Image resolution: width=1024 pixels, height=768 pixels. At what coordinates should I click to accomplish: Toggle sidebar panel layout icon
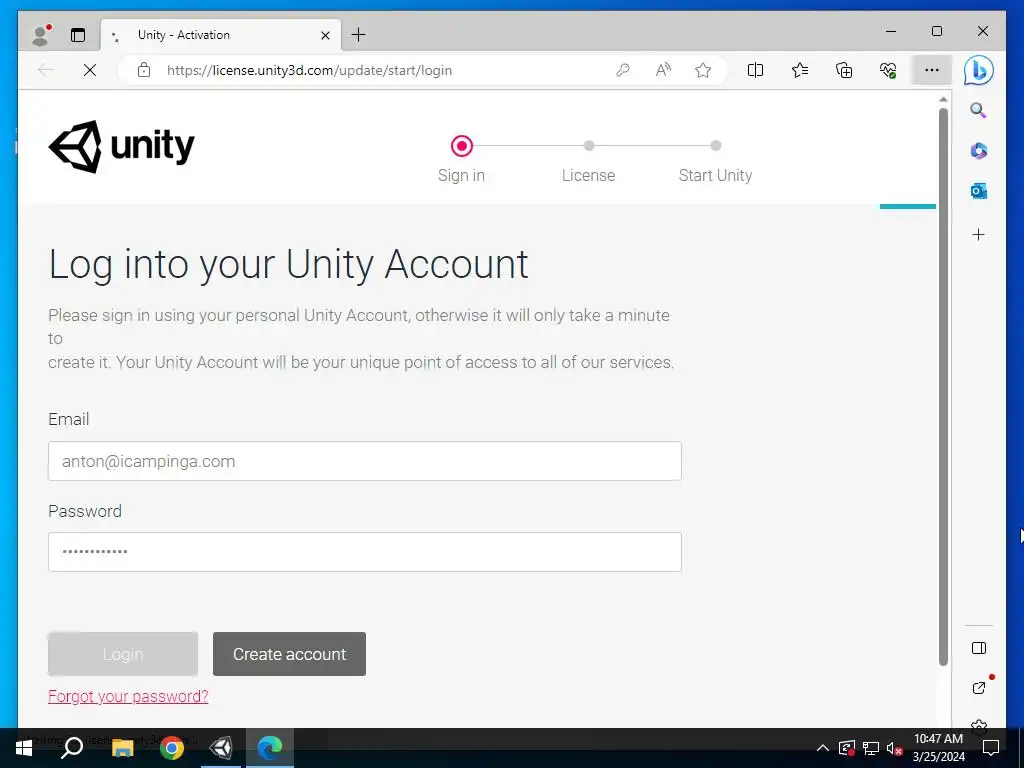[978, 648]
